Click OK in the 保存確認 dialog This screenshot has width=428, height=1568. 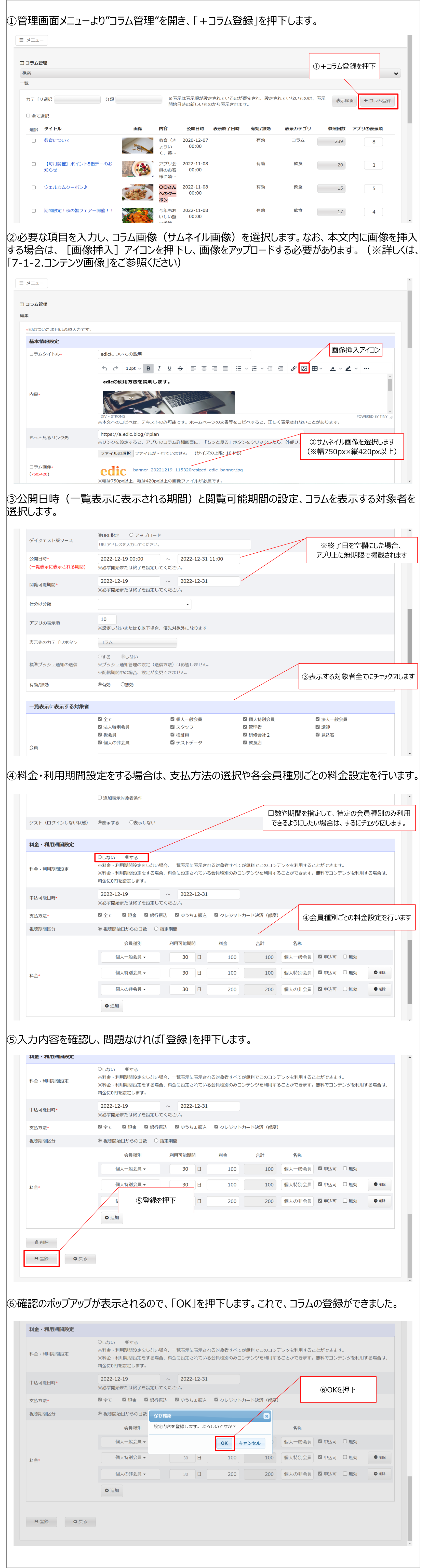tap(224, 1443)
